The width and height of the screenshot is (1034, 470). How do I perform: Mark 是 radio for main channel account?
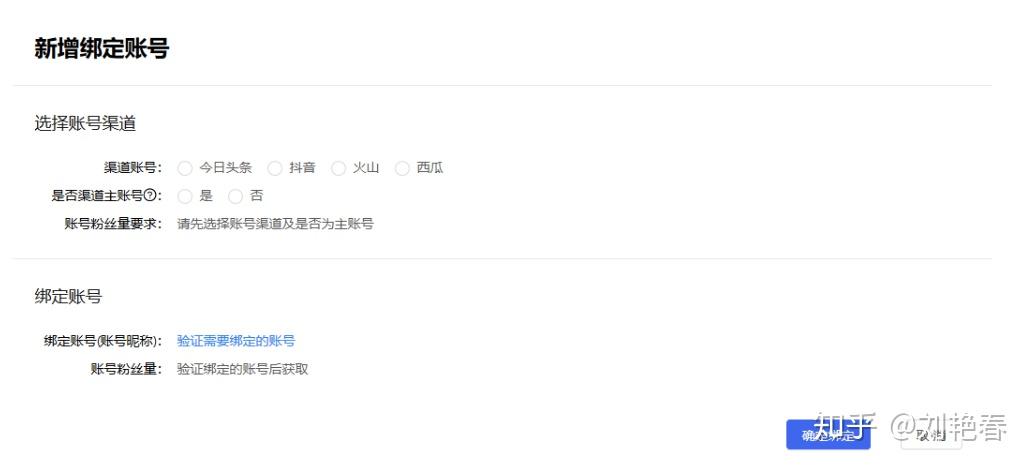tap(185, 196)
